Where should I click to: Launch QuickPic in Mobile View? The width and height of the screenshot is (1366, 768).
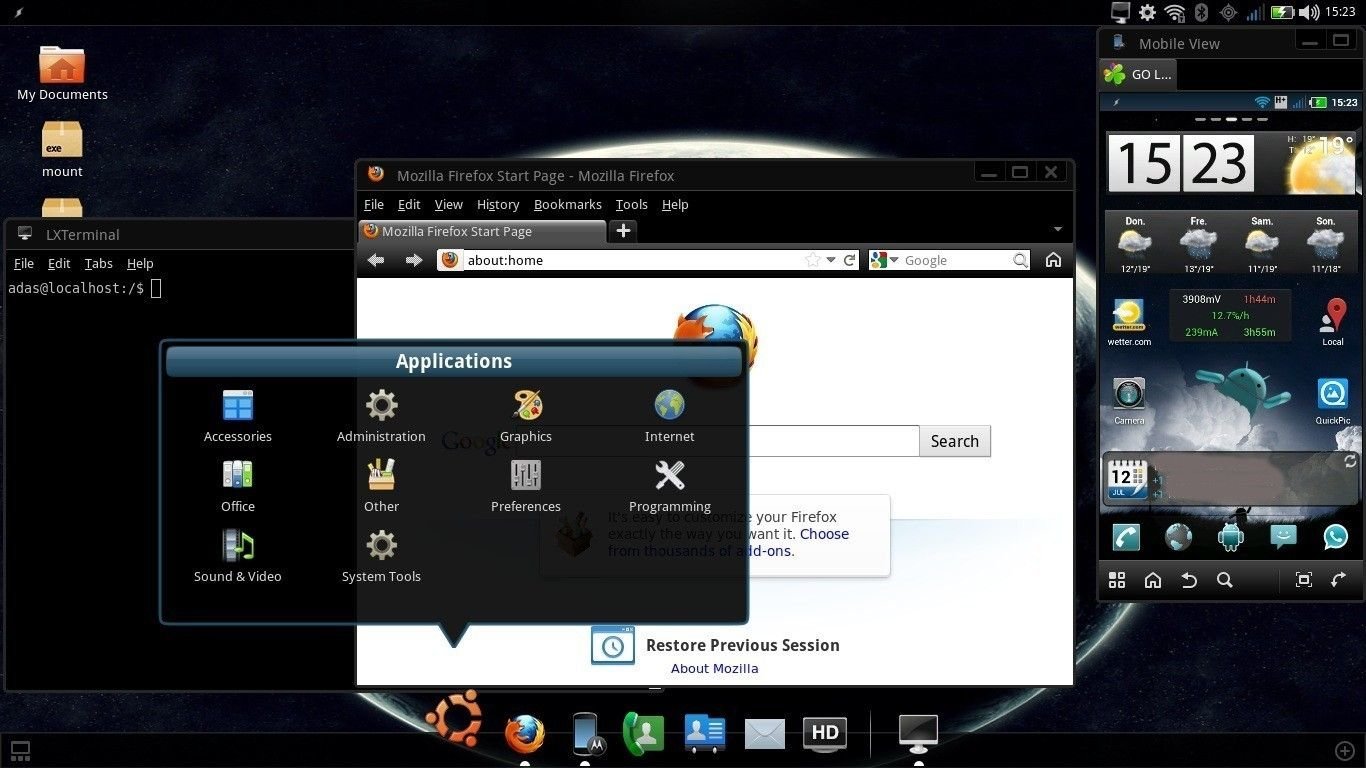coord(1333,400)
